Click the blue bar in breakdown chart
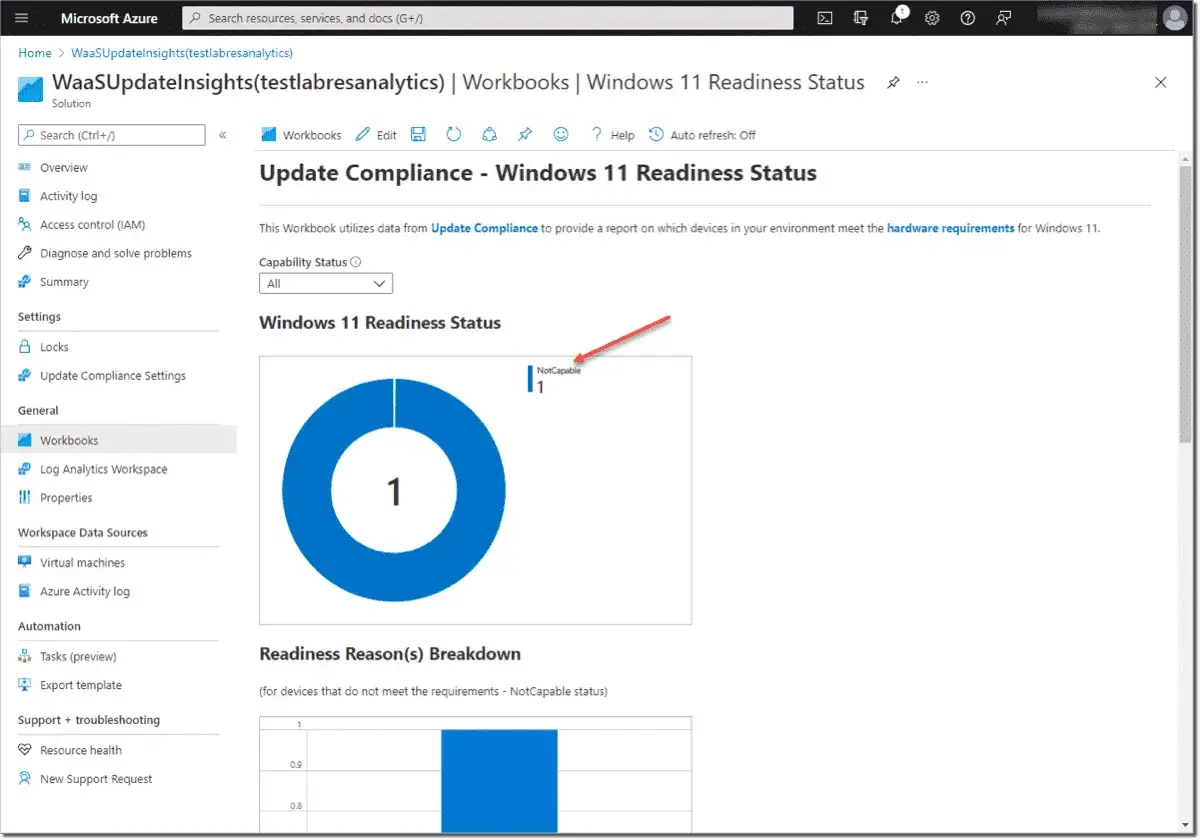The image size is (1200, 840). click(x=499, y=780)
